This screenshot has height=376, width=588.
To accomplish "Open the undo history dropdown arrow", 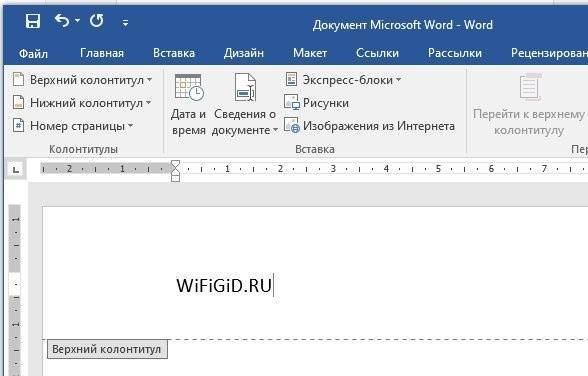I will (77, 21).
